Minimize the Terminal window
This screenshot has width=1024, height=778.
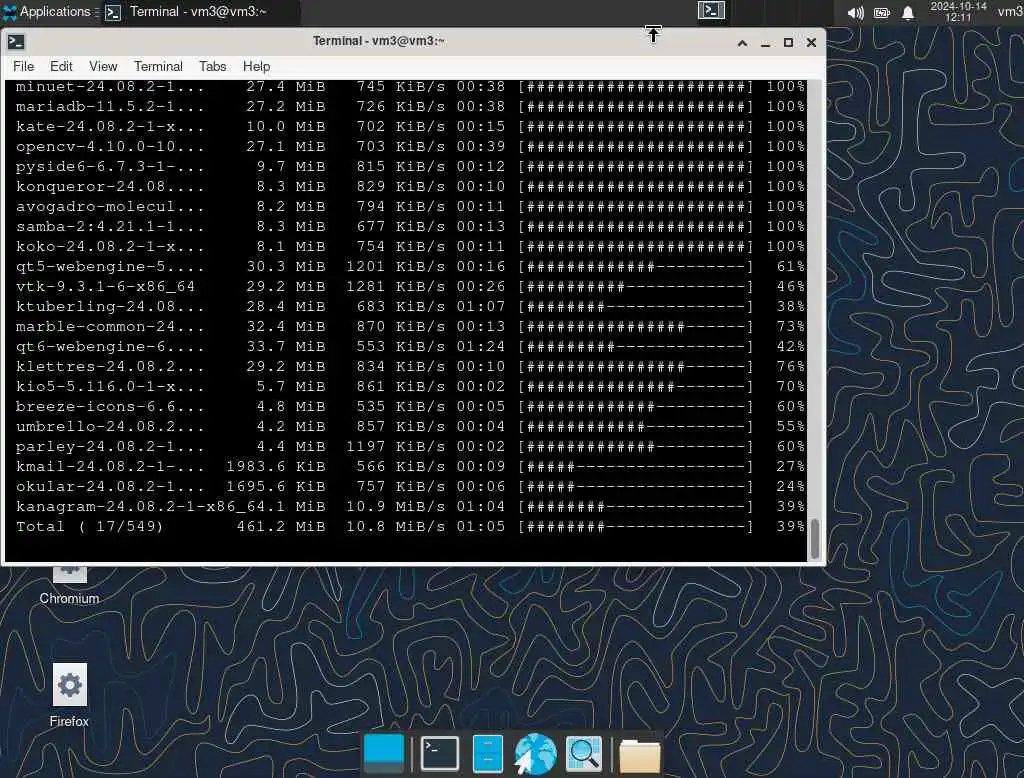click(765, 42)
